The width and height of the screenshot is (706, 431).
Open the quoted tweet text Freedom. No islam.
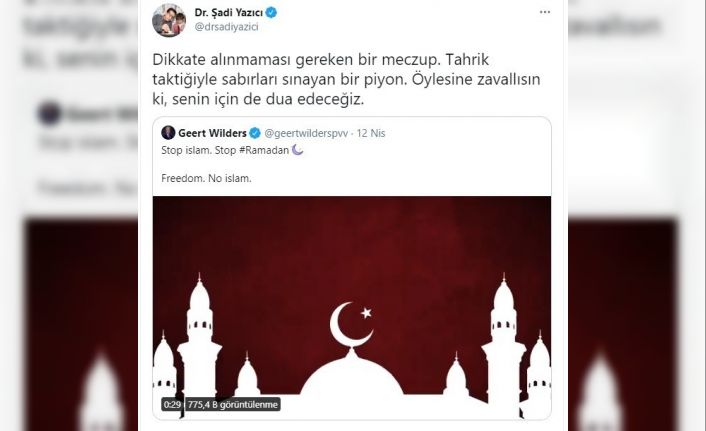click(206, 178)
